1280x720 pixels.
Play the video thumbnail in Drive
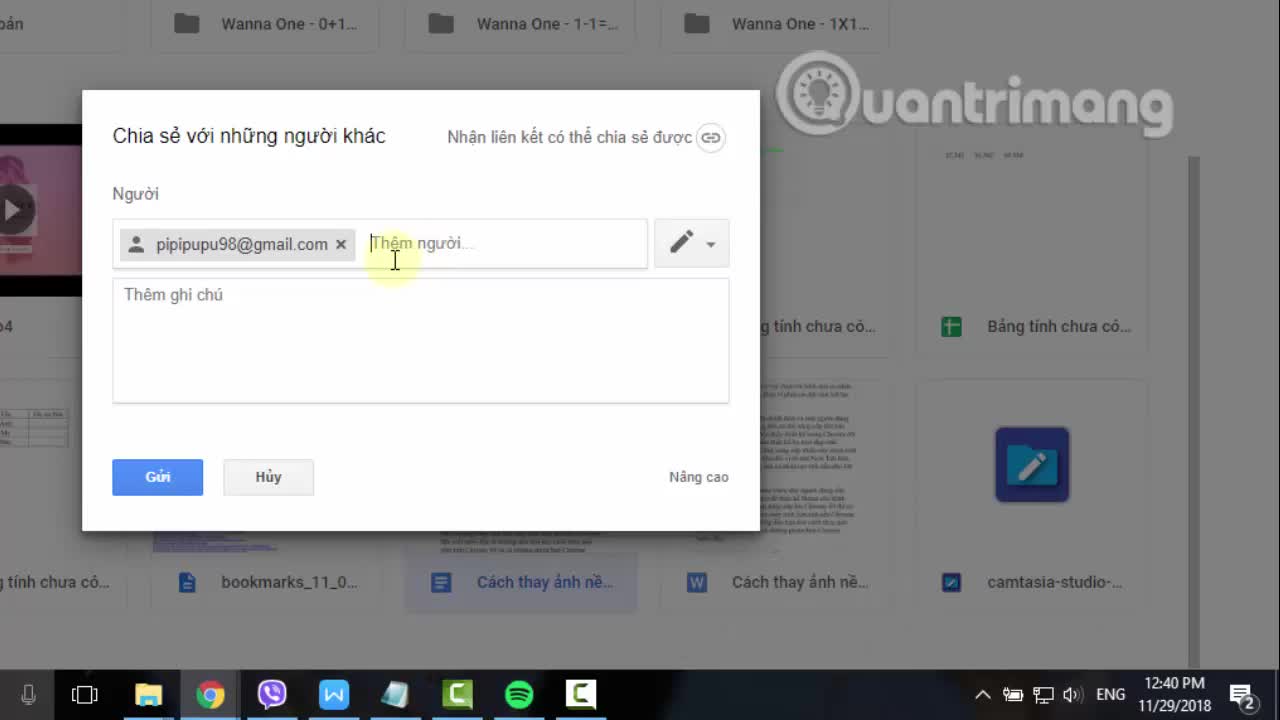14,211
